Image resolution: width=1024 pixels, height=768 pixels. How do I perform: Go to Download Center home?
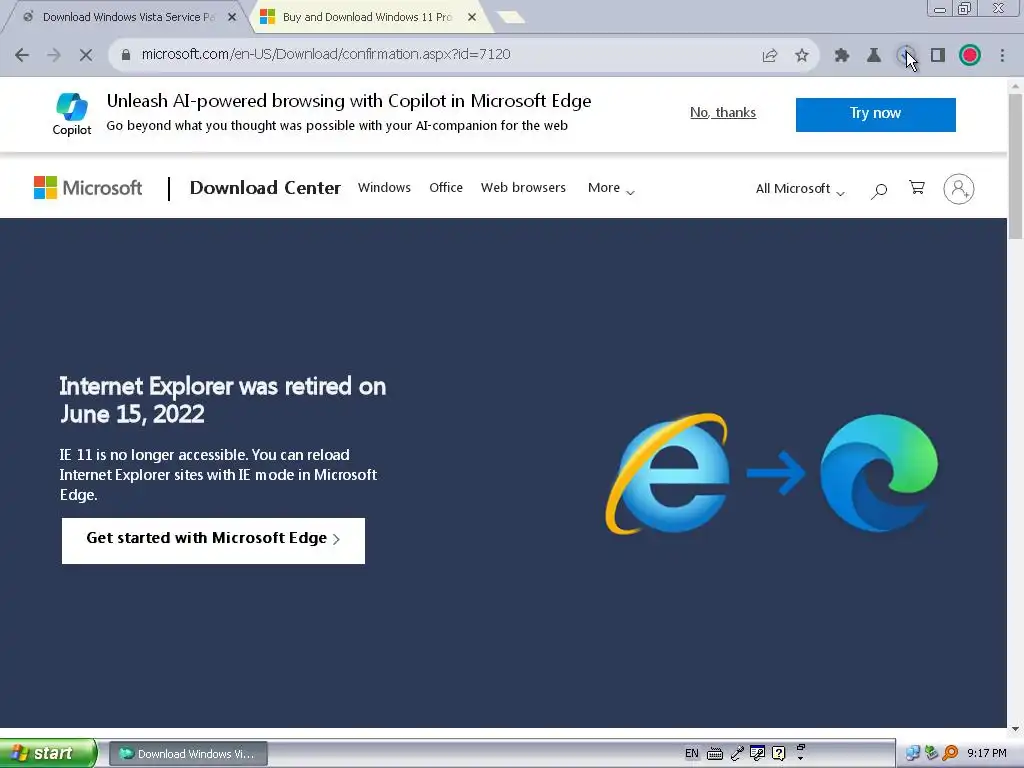265,188
